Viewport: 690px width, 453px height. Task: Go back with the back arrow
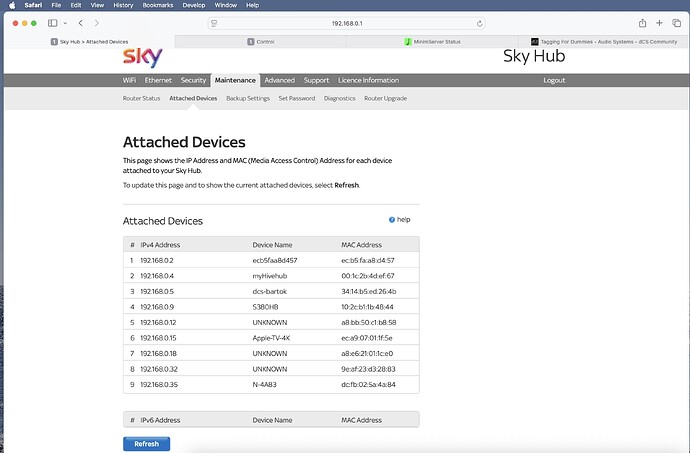[x=81, y=23]
